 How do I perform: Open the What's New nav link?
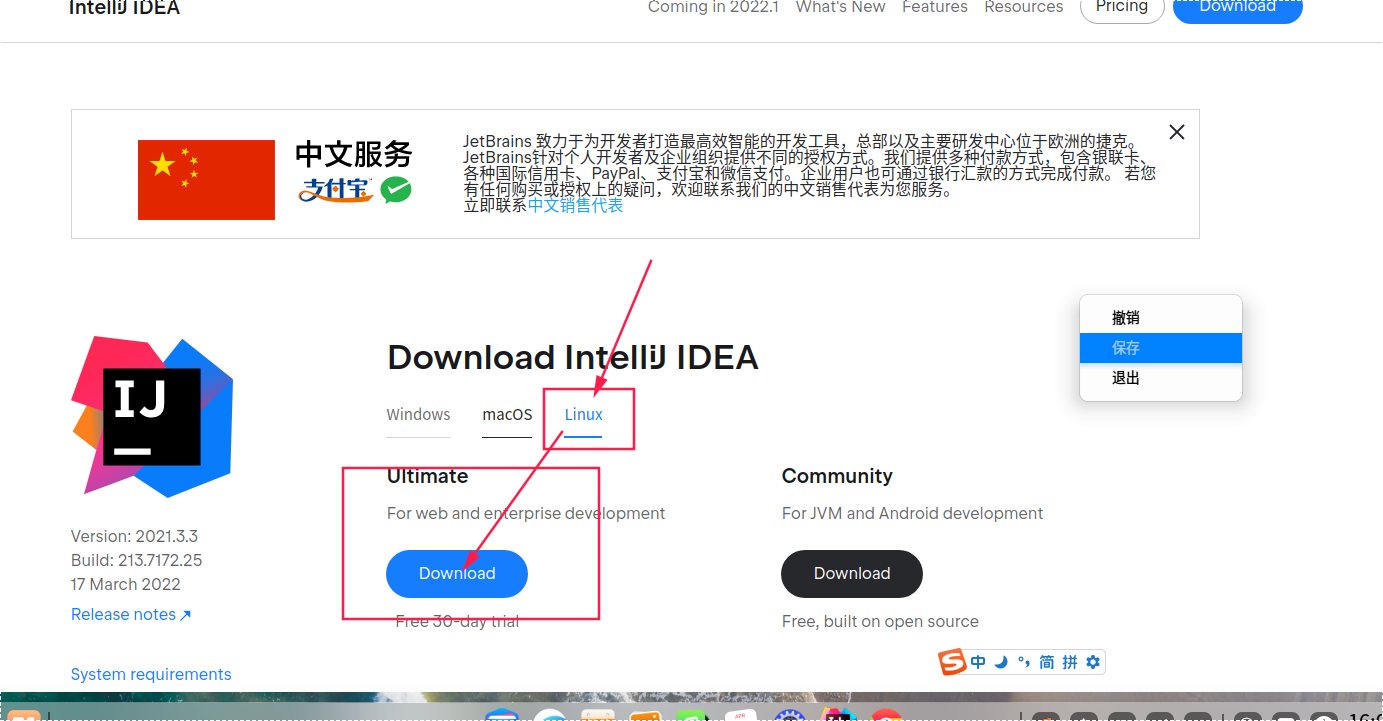[840, 7]
